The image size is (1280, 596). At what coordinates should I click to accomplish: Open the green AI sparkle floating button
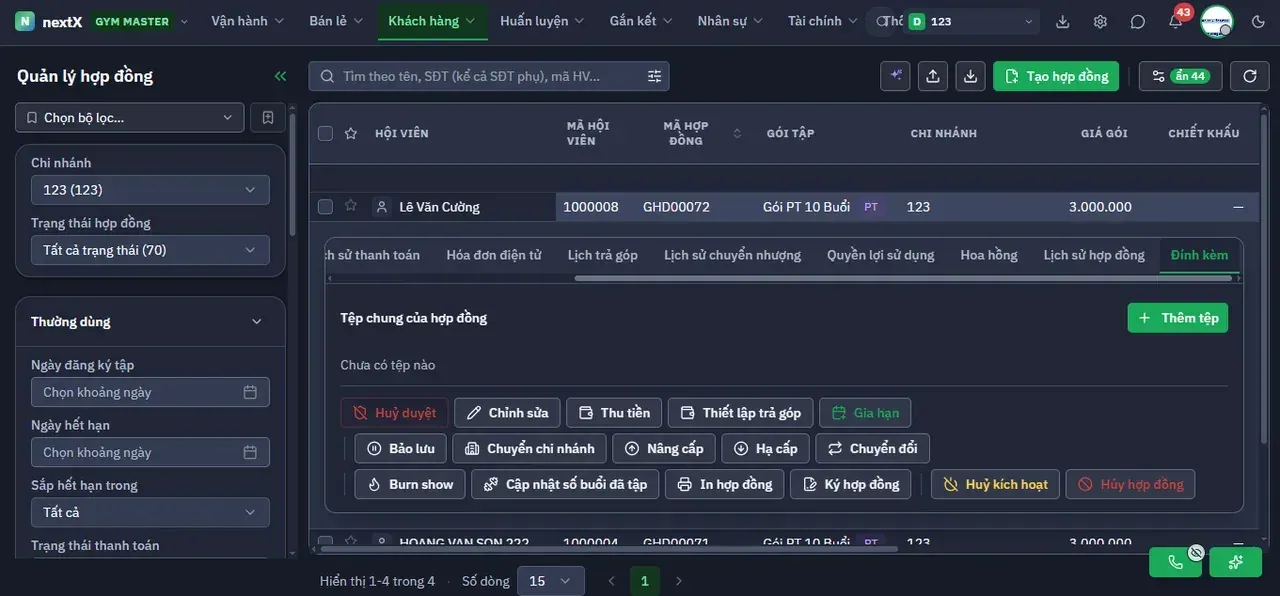[1236, 562]
